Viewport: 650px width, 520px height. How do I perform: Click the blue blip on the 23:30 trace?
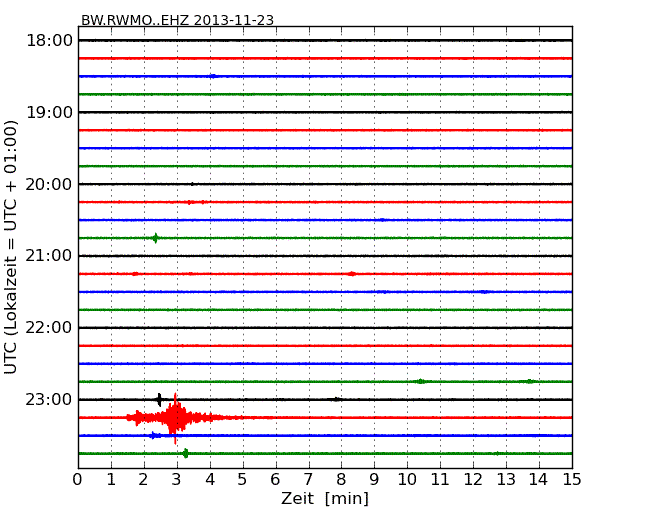[155, 435]
